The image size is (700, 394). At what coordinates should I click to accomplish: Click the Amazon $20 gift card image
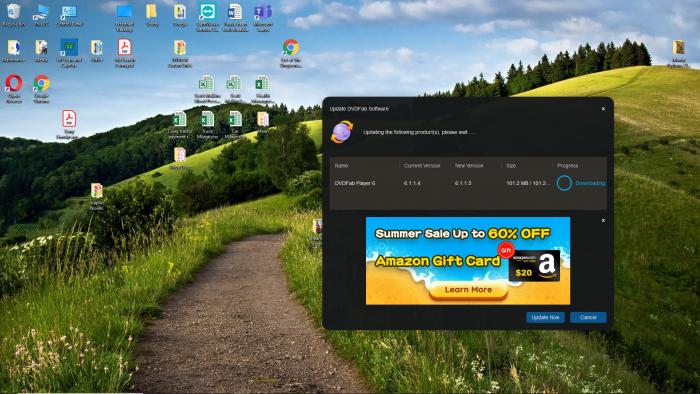click(x=534, y=266)
